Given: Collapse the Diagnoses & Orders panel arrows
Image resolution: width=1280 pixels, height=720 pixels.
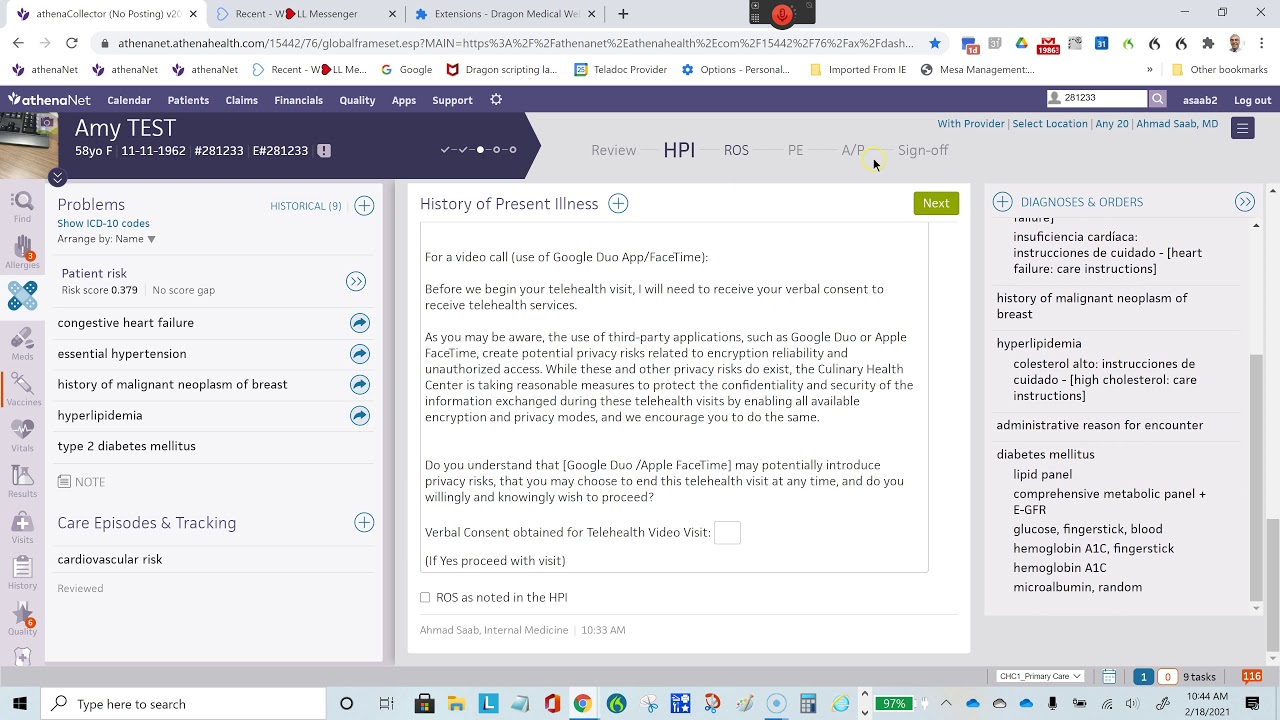Looking at the screenshot, I should 1245,202.
